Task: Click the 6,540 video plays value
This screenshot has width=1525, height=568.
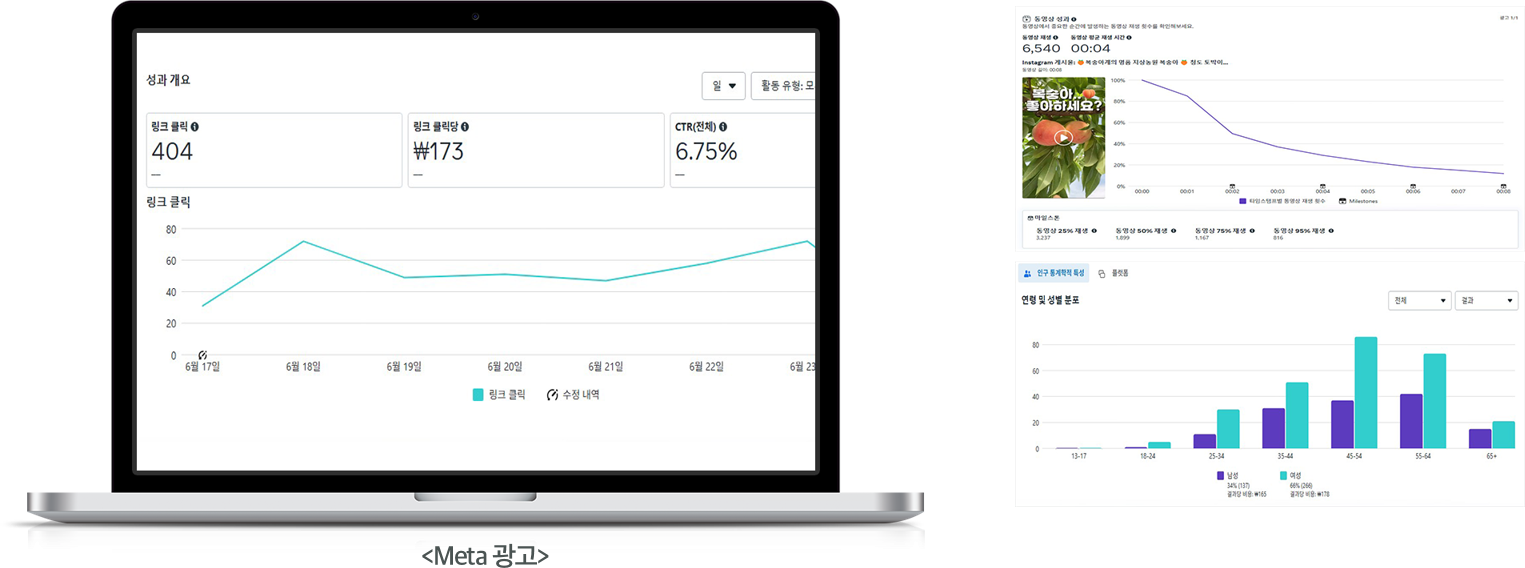Action: pos(1041,48)
